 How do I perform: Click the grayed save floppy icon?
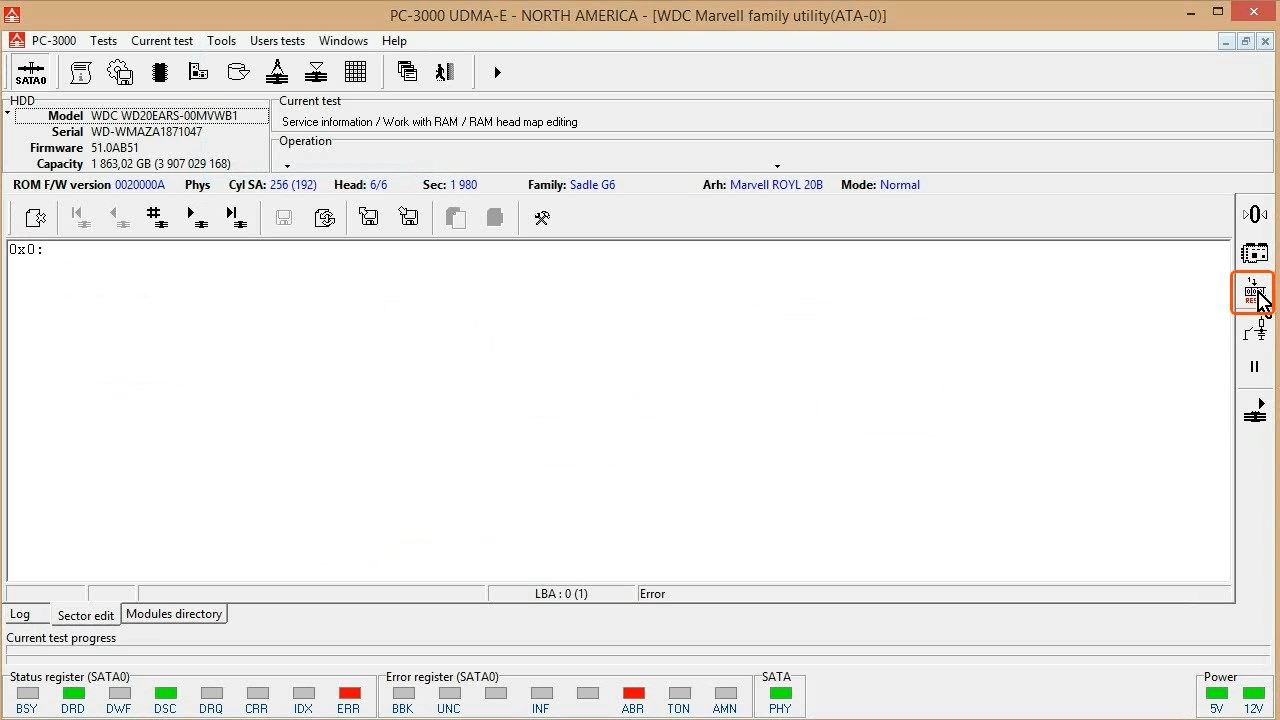[284, 217]
